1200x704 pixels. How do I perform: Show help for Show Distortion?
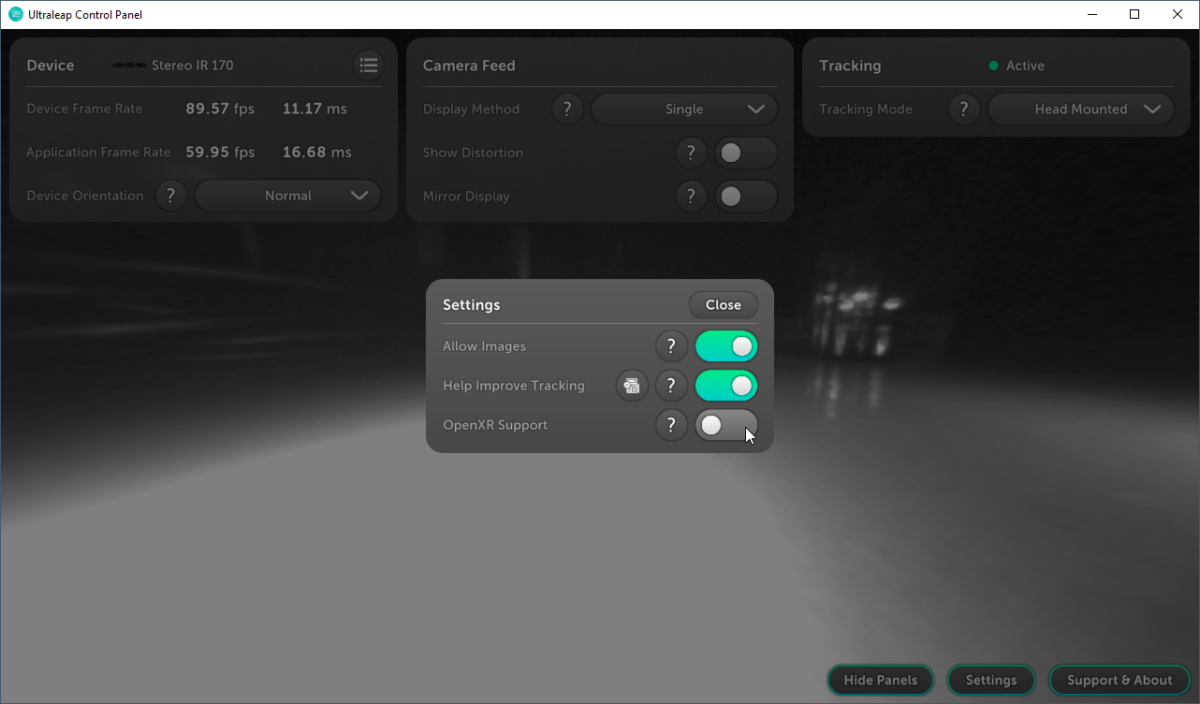(x=690, y=153)
